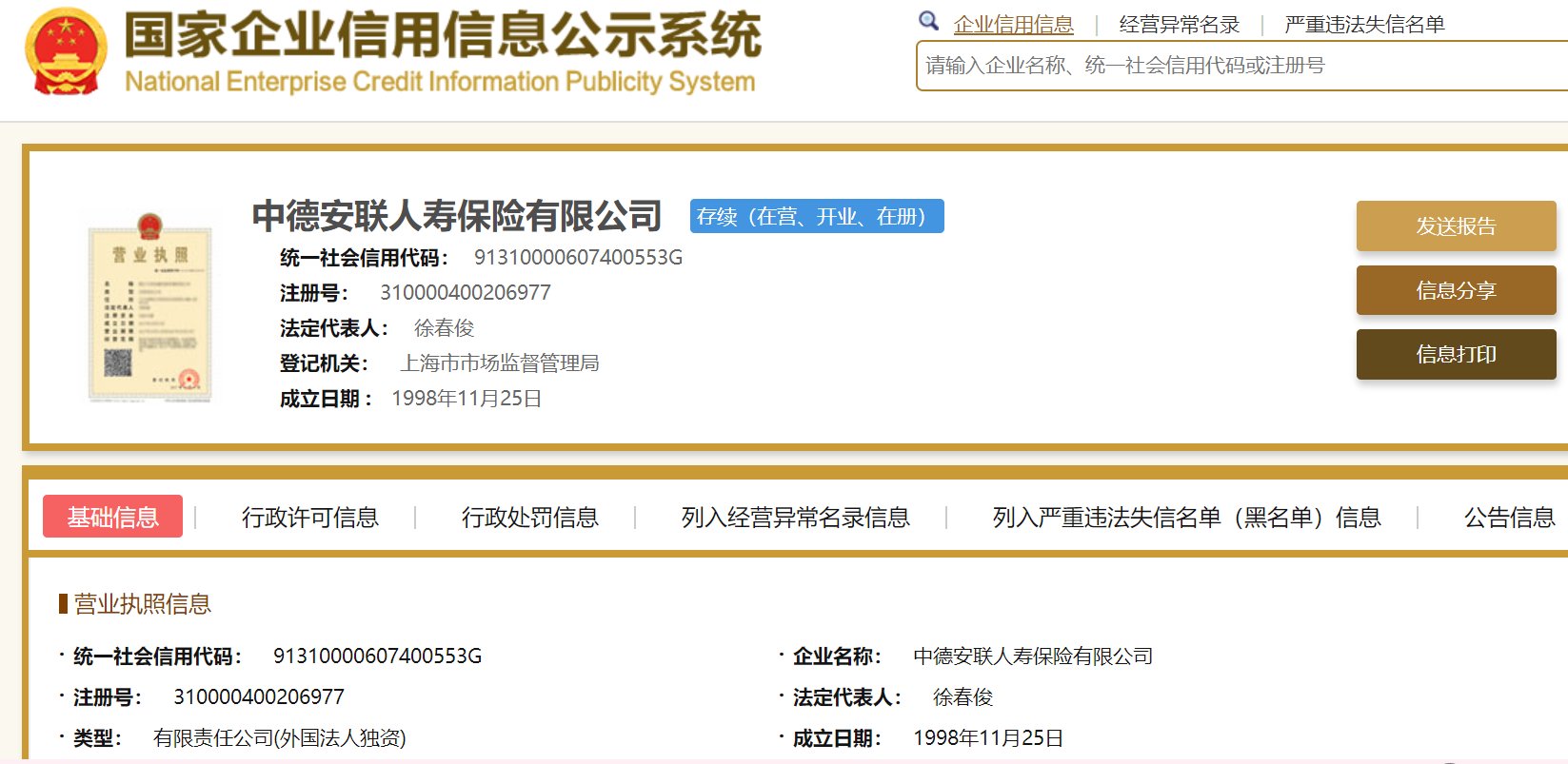
Task: Click the registration authority 上海市市场监督管理局
Action: point(500,363)
